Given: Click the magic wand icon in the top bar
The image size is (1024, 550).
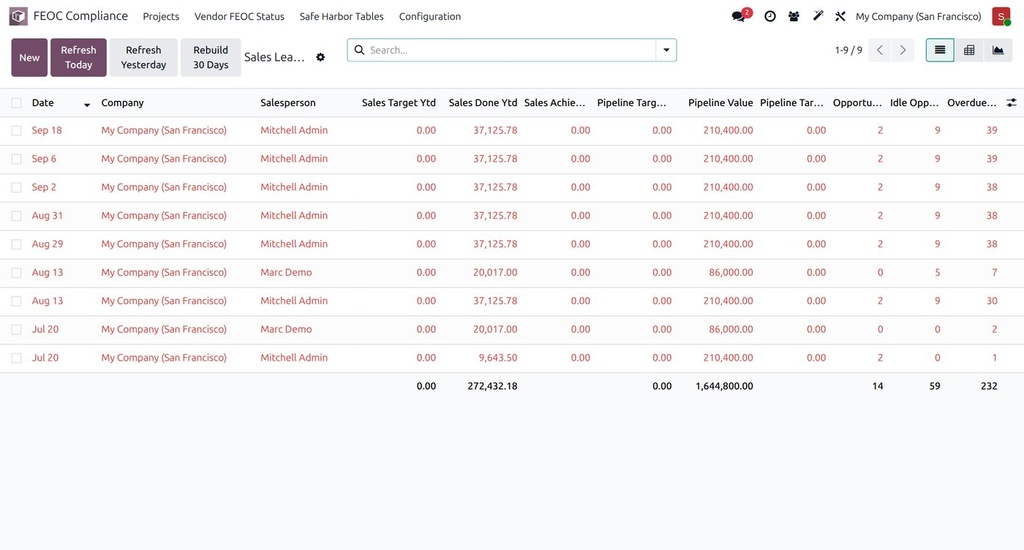Looking at the screenshot, I should pyautogui.click(x=818, y=16).
